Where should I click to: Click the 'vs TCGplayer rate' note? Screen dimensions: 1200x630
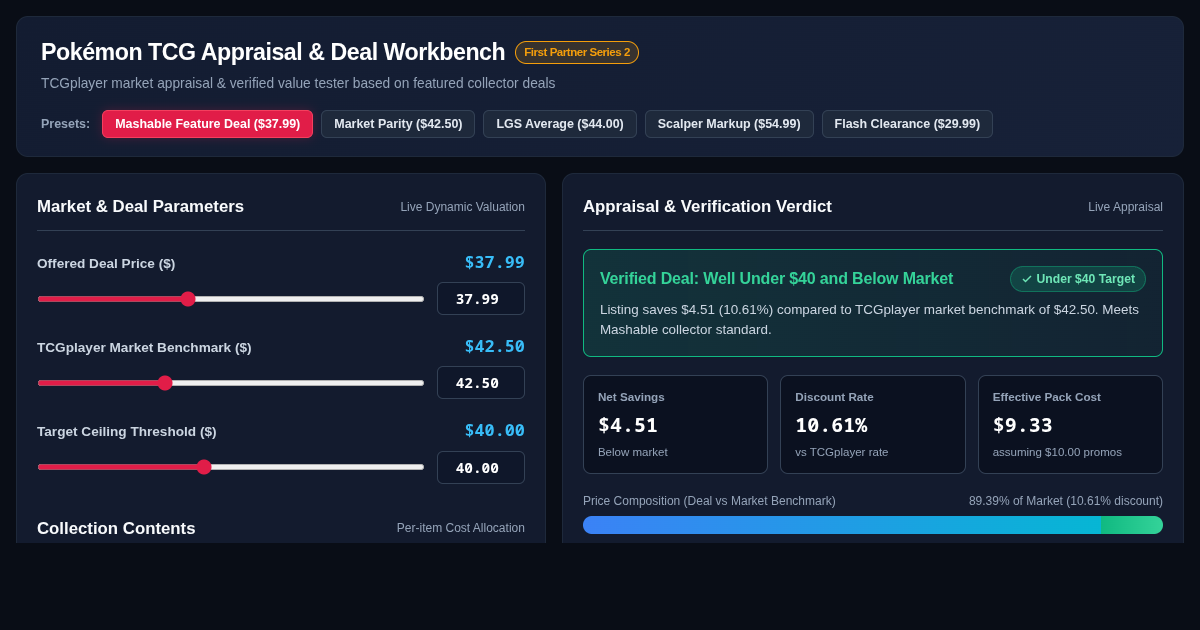[842, 452]
